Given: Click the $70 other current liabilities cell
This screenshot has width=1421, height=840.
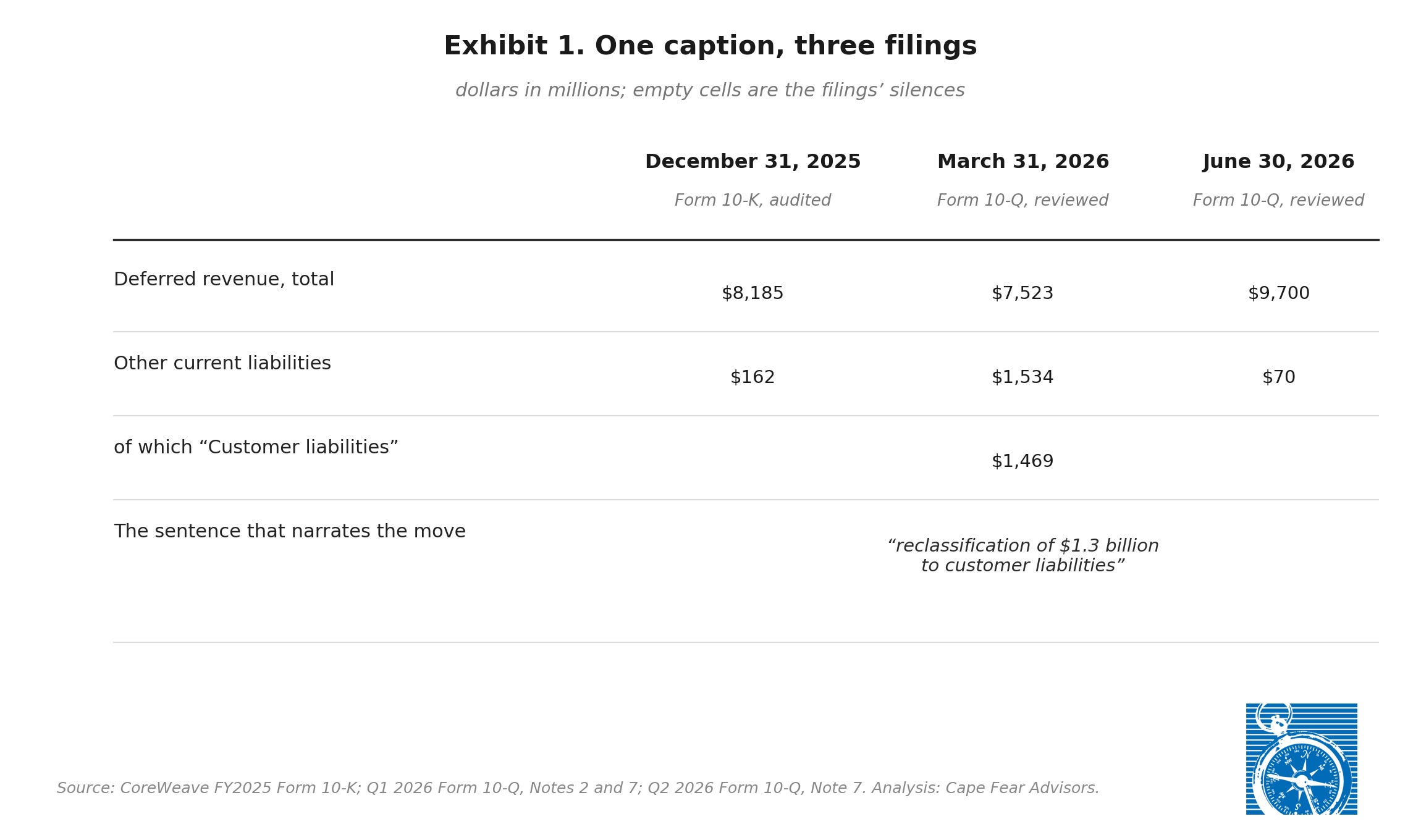Looking at the screenshot, I should [1278, 377].
